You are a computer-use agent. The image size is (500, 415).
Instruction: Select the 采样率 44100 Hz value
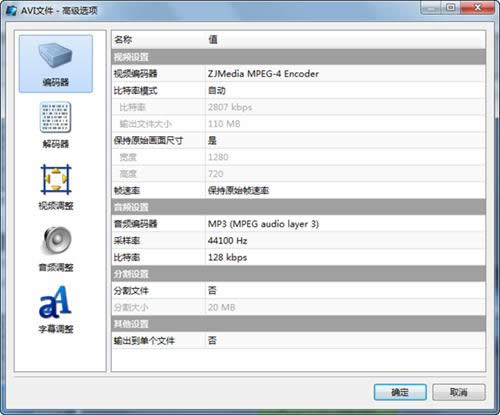[x=345, y=240]
